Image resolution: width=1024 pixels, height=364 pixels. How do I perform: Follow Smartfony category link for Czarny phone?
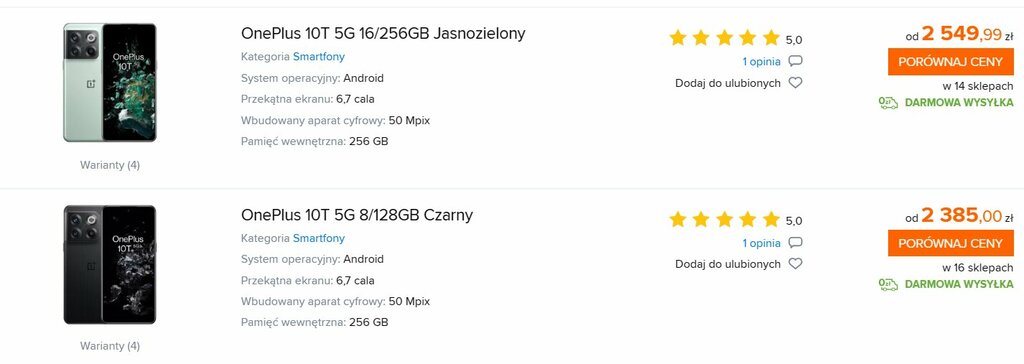(x=319, y=238)
